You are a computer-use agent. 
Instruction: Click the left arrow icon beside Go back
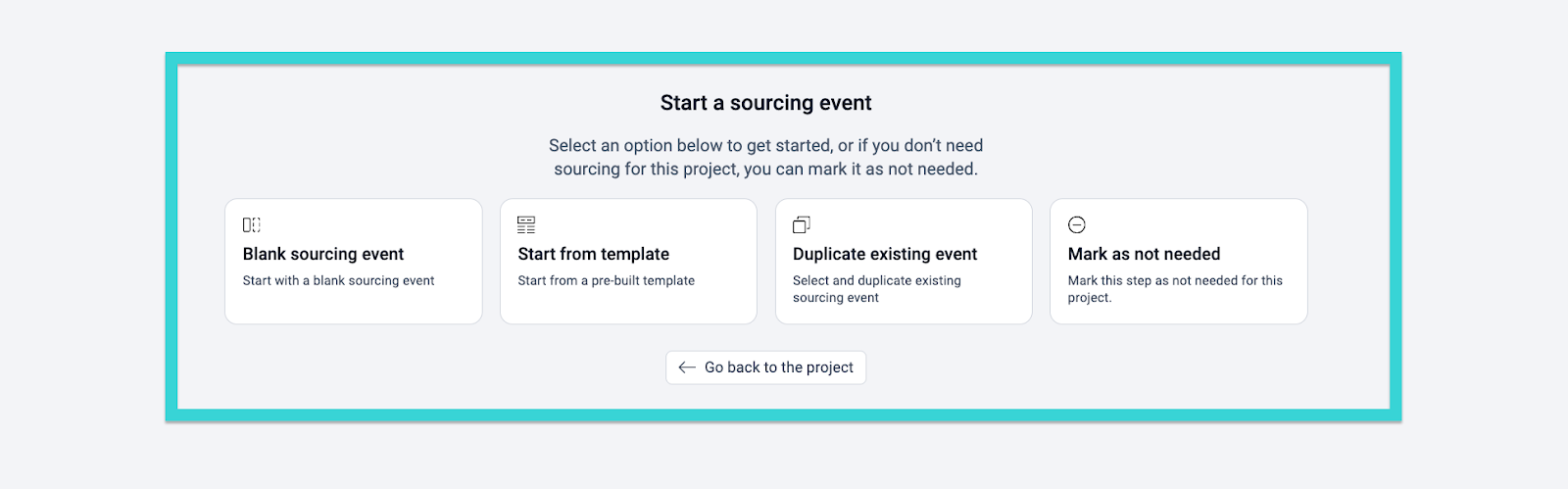point(687,367)
